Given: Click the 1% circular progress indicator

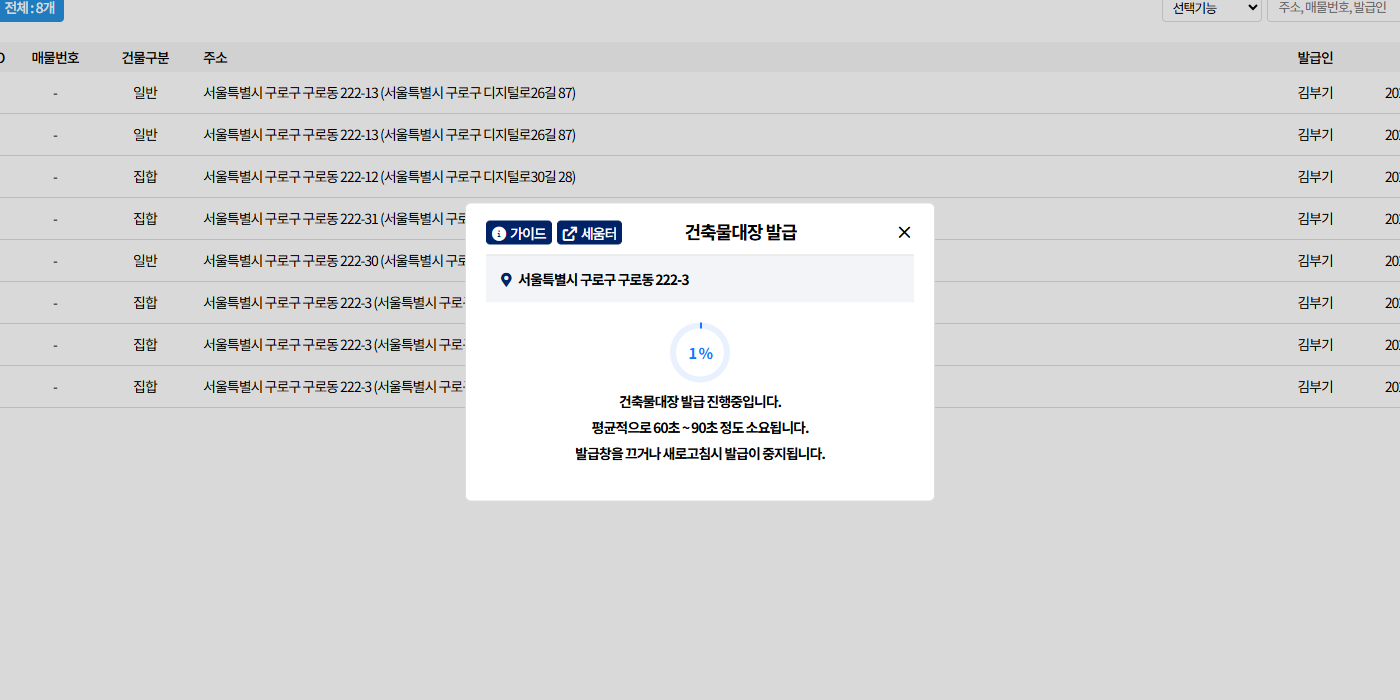Looking at the screenshot, I should click(x=700, y=353).
